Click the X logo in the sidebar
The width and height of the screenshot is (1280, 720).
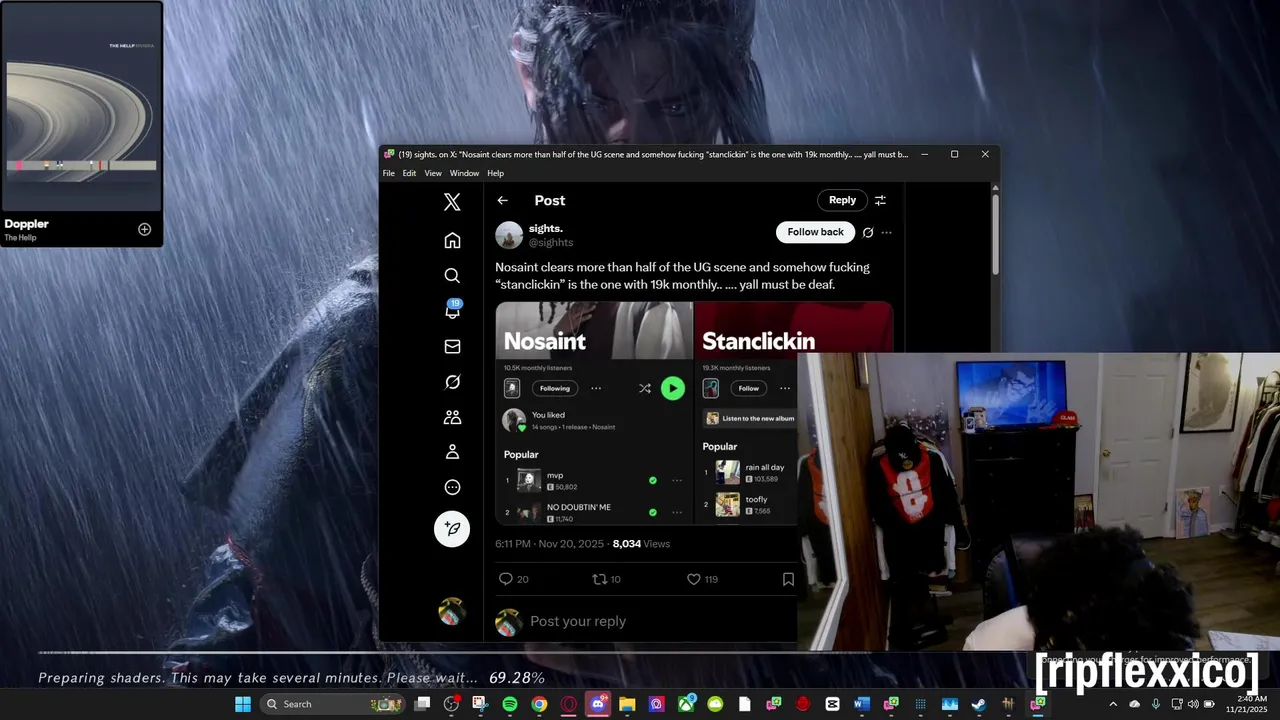coord(452,202)
